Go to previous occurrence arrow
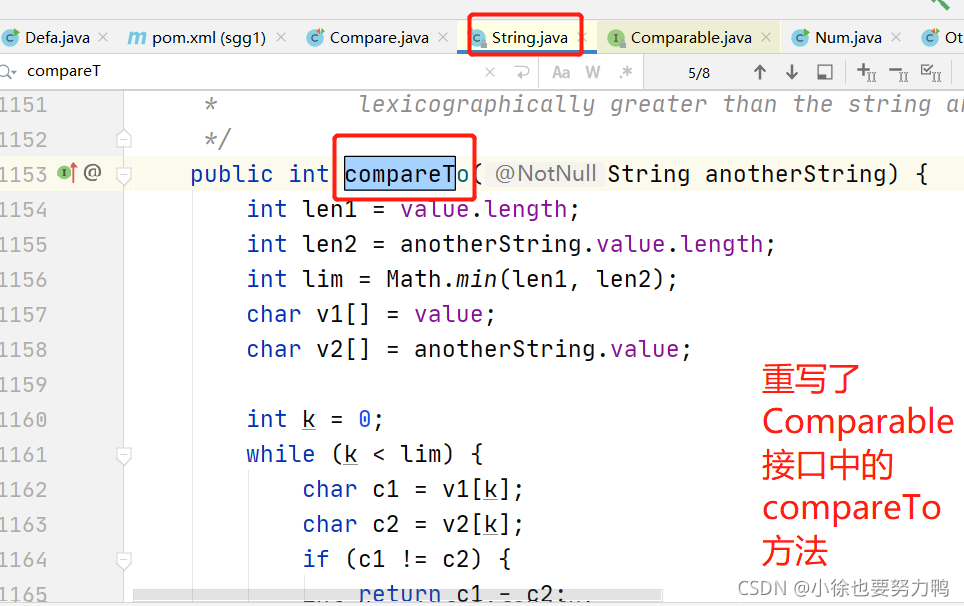 (x=760, y=73)
